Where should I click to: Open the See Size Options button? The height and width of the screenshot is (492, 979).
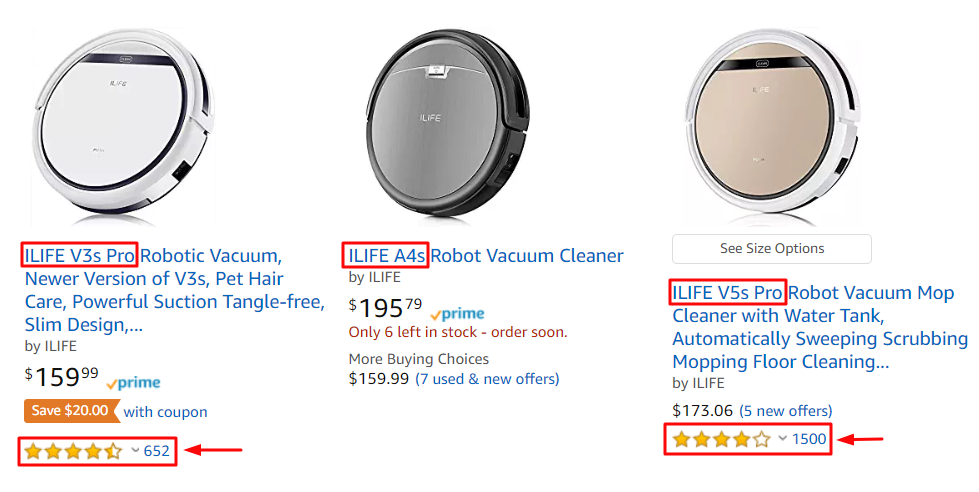[x=772, y=249]
